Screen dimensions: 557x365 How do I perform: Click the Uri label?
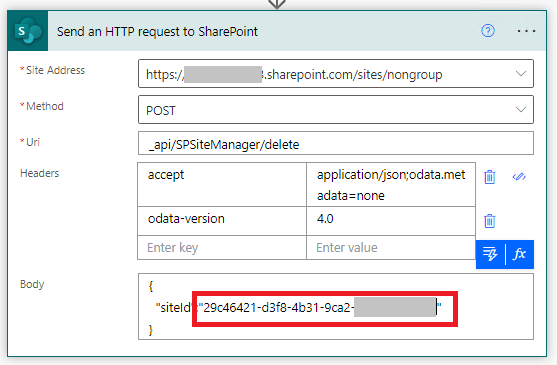pos(33,142)
